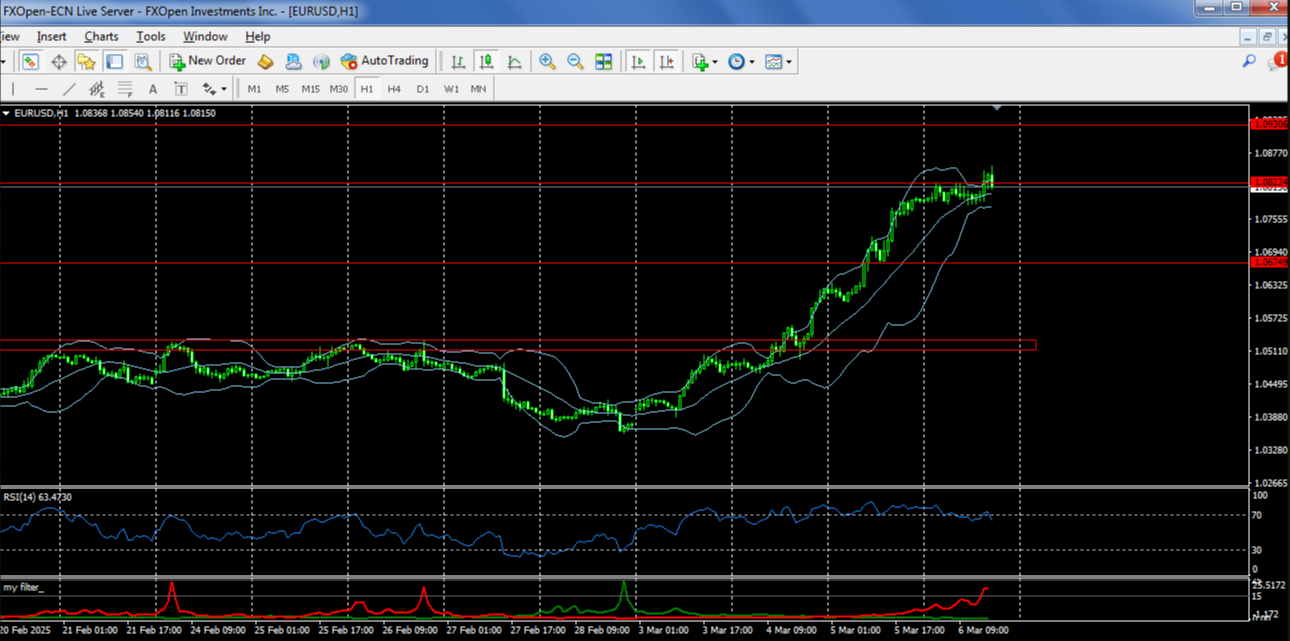This screenshot has height=641, width=1290.
Task: Open the Insert menu
Action: 51,36
